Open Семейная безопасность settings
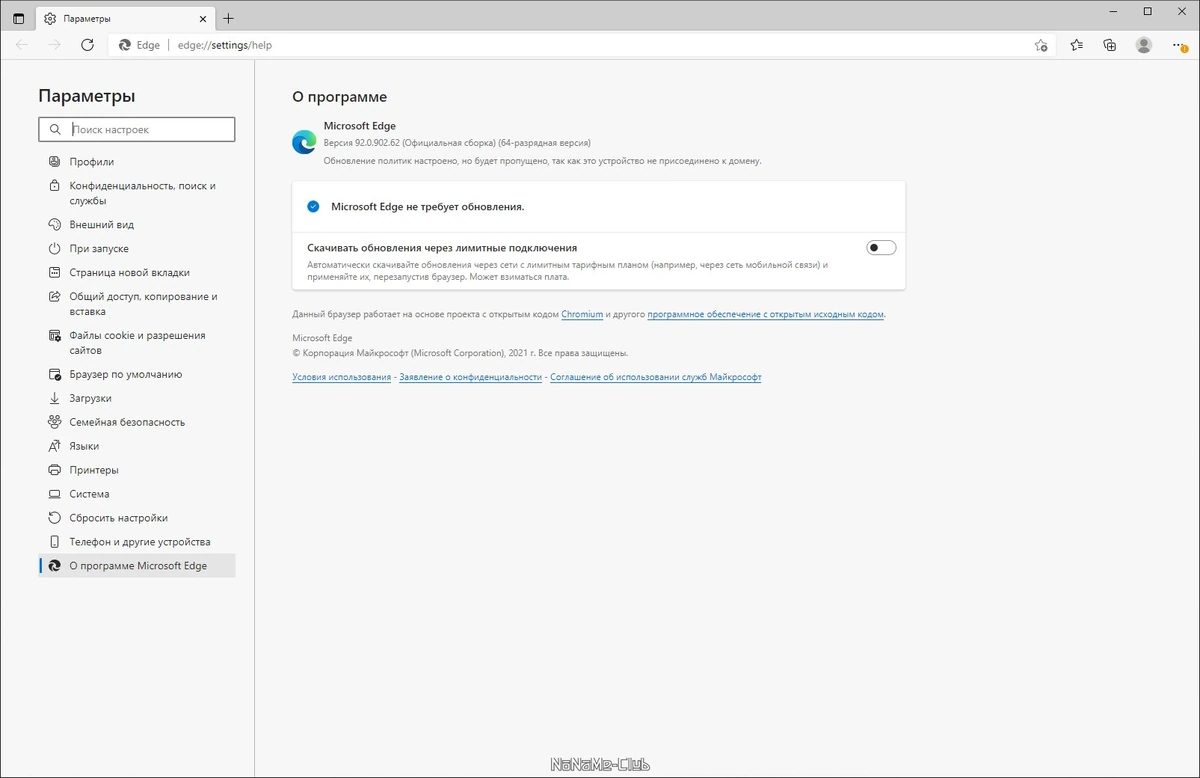 [x=137, y=423]
